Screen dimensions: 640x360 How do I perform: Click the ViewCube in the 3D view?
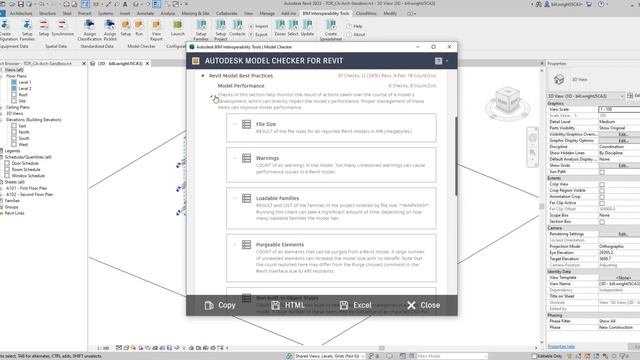coord(507,99)
